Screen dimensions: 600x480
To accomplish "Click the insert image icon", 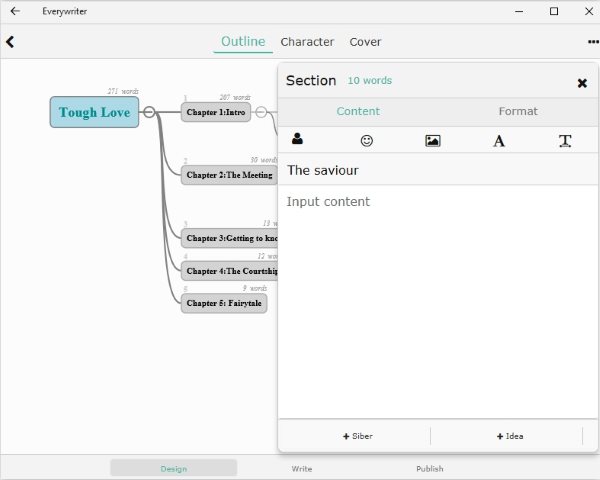I will click(432, 141).
